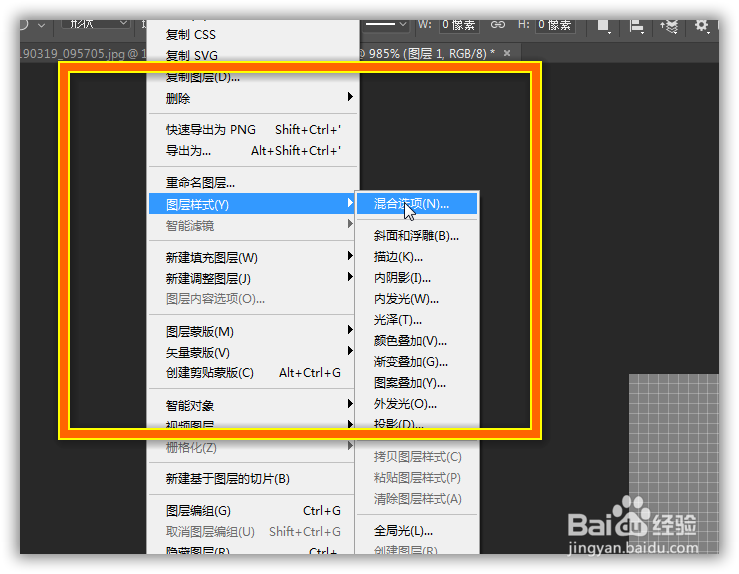
Task: Open the shape mode (形状) dropdown
Action: click(x=96, y=24)
